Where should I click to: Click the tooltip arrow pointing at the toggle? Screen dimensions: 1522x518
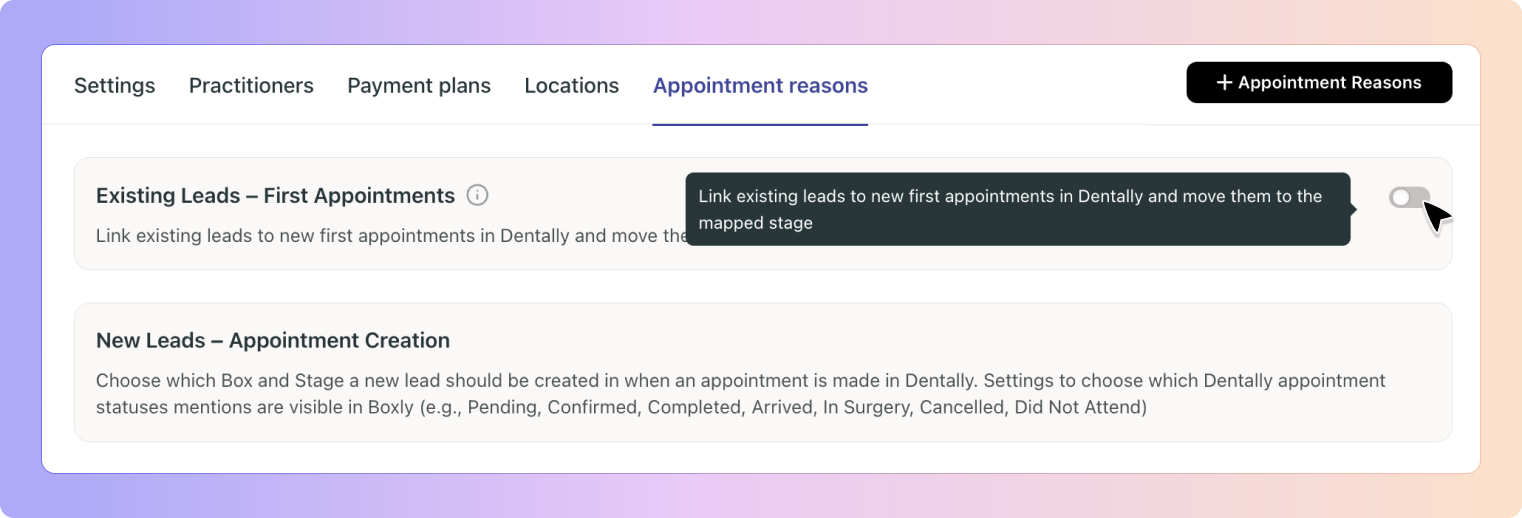1354,209
